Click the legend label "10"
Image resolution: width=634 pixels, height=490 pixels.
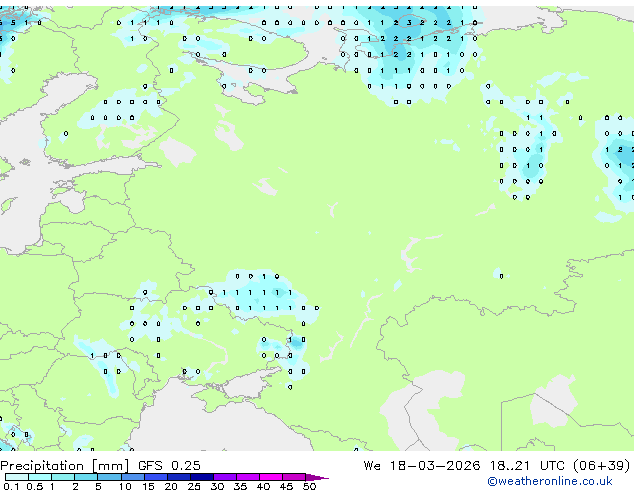tap(125, 486)
